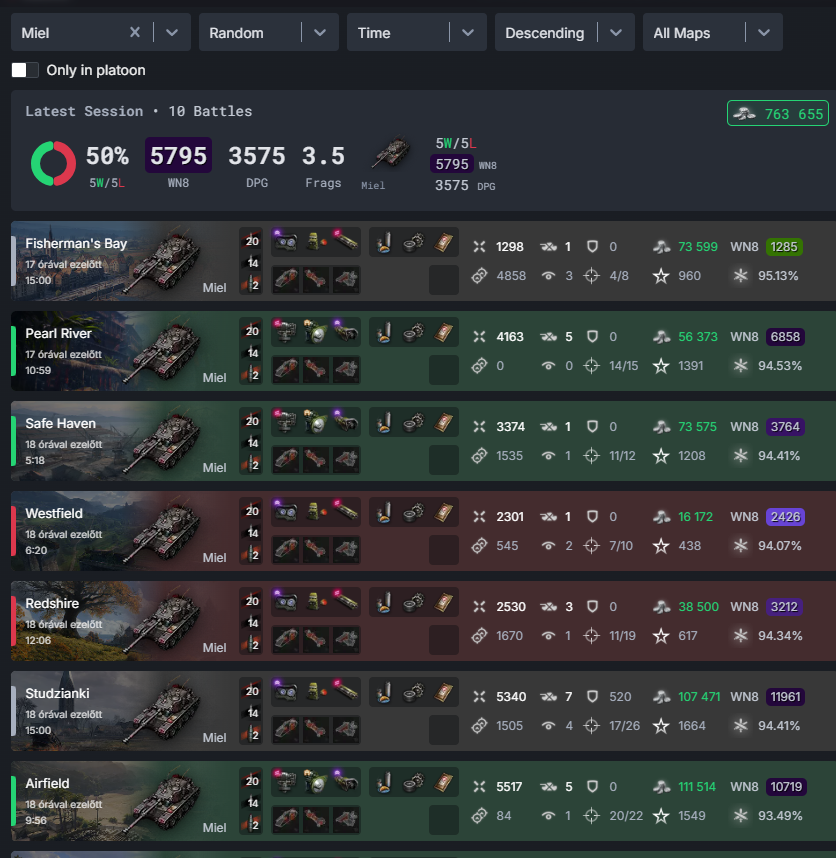Click the WN8 badge showing 10719
The height and width of the screenshot is (858, 836).
pos(786,787)
